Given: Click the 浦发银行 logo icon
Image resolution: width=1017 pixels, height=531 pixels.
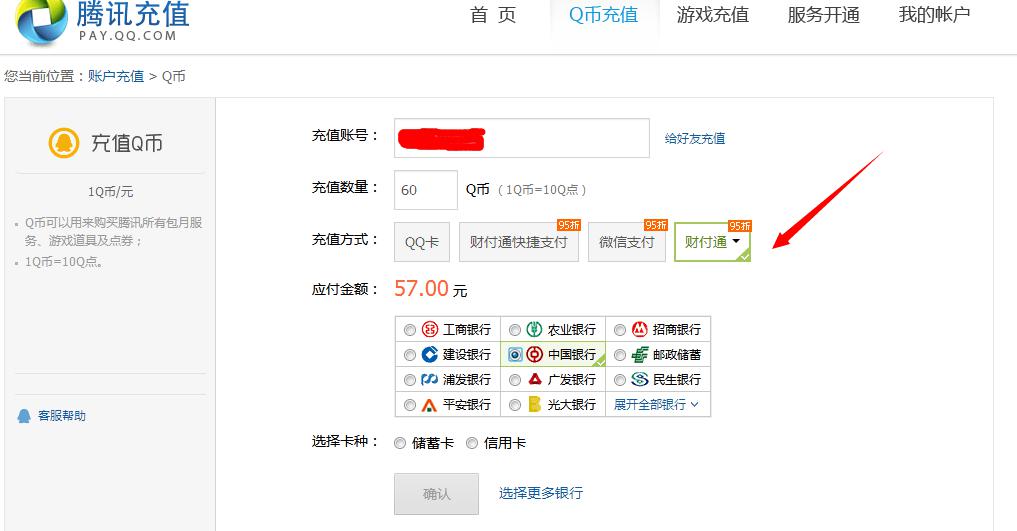Looking at the screenshot, I should tap(429, 379).
